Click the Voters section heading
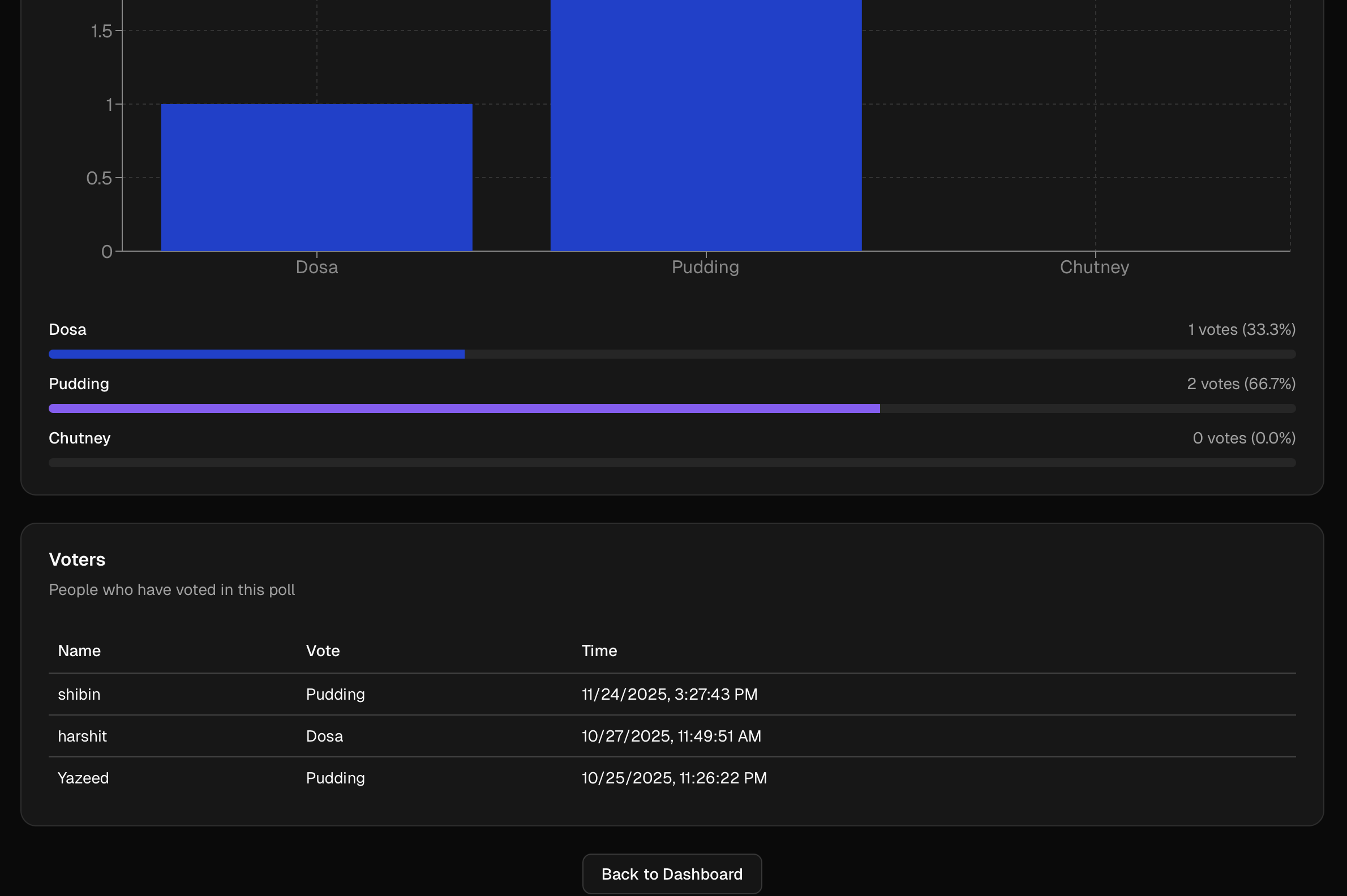This screenshot has width=1347, height=896. (76, 559)
